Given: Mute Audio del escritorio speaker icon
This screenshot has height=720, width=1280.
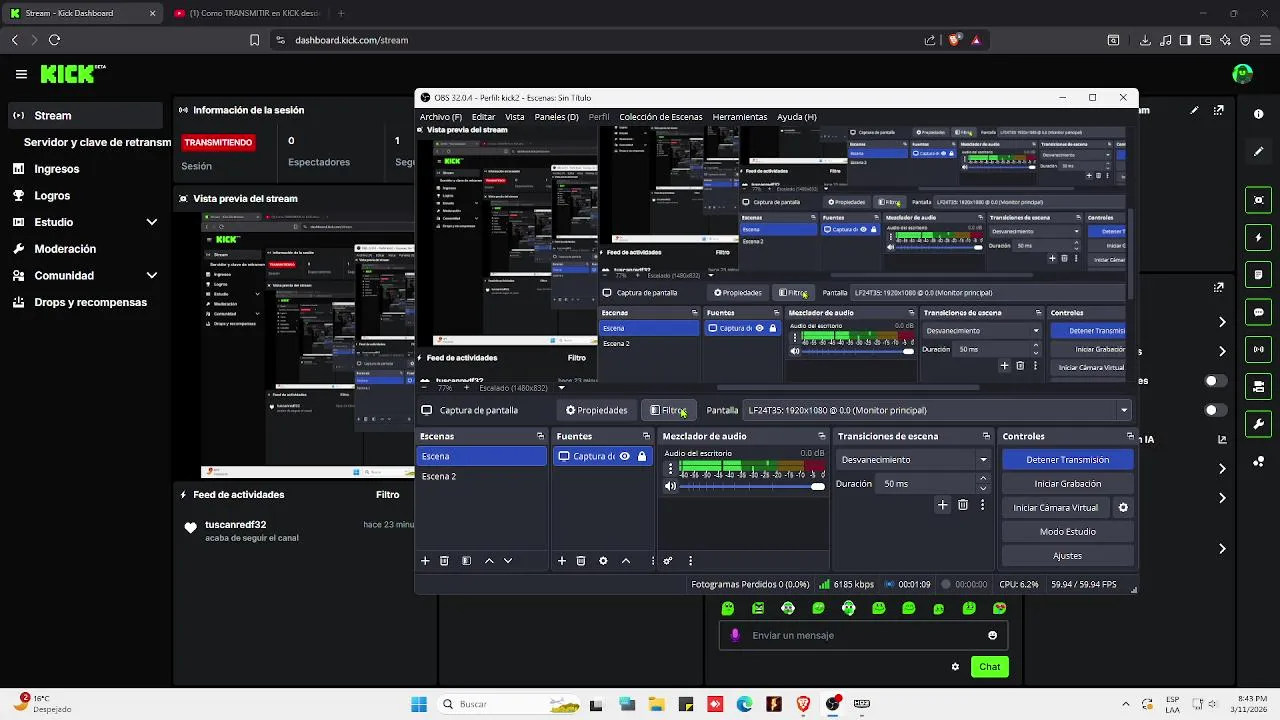Looking at the screenshot, I should [x=670, y=486].
